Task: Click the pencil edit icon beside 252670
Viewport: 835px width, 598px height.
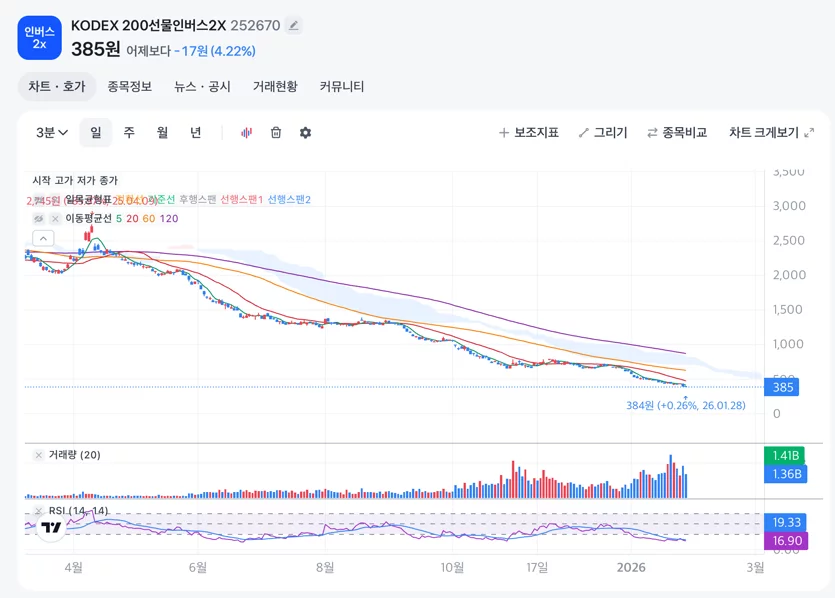Action: (x=293, y=25)
